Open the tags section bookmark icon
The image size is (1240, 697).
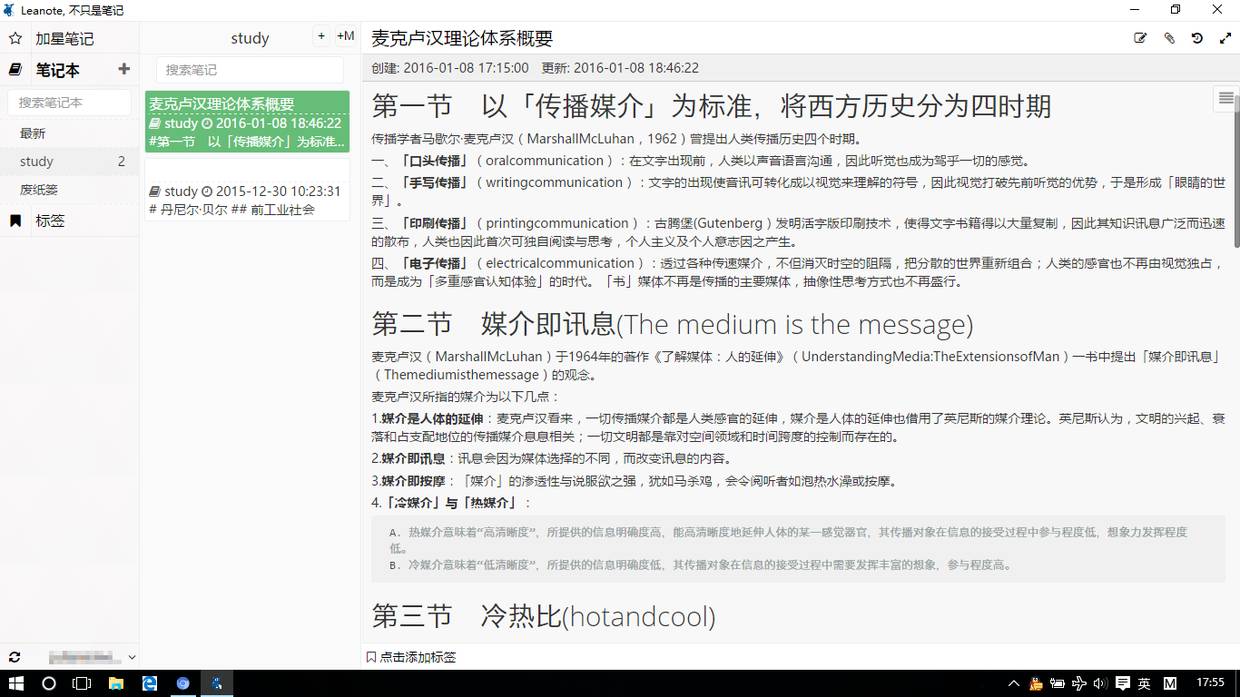pos(15,221)
